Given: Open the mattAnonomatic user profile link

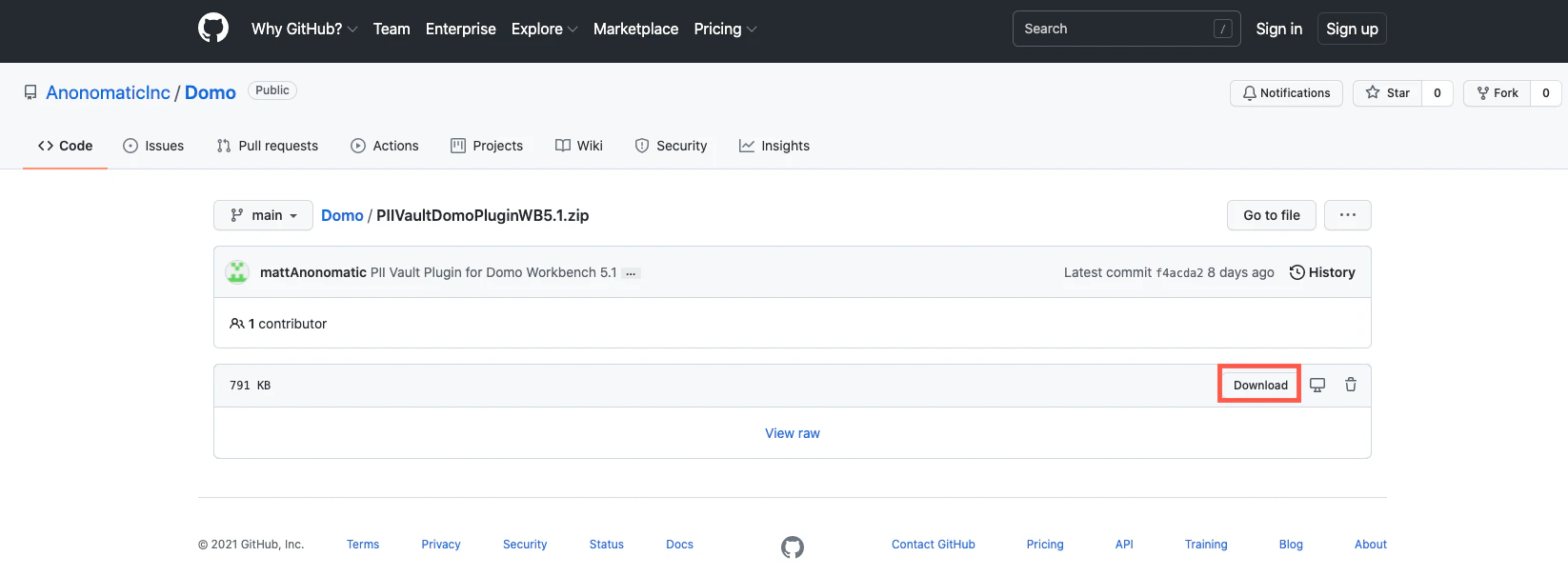Looking at the screenshot, I should [313, 272].
